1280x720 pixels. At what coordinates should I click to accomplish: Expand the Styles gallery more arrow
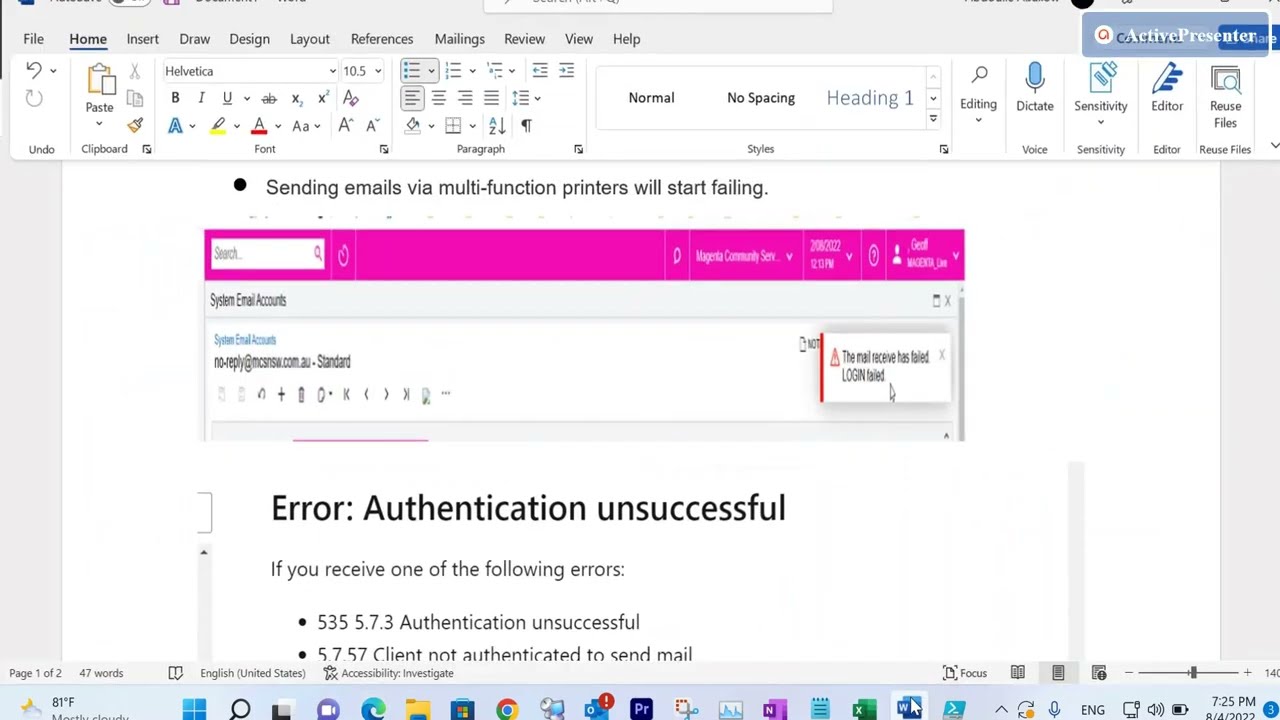pos(933,119)
